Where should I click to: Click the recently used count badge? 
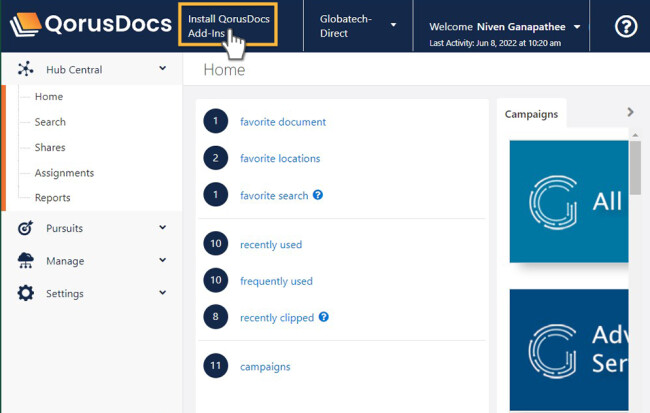pos(216,243)
